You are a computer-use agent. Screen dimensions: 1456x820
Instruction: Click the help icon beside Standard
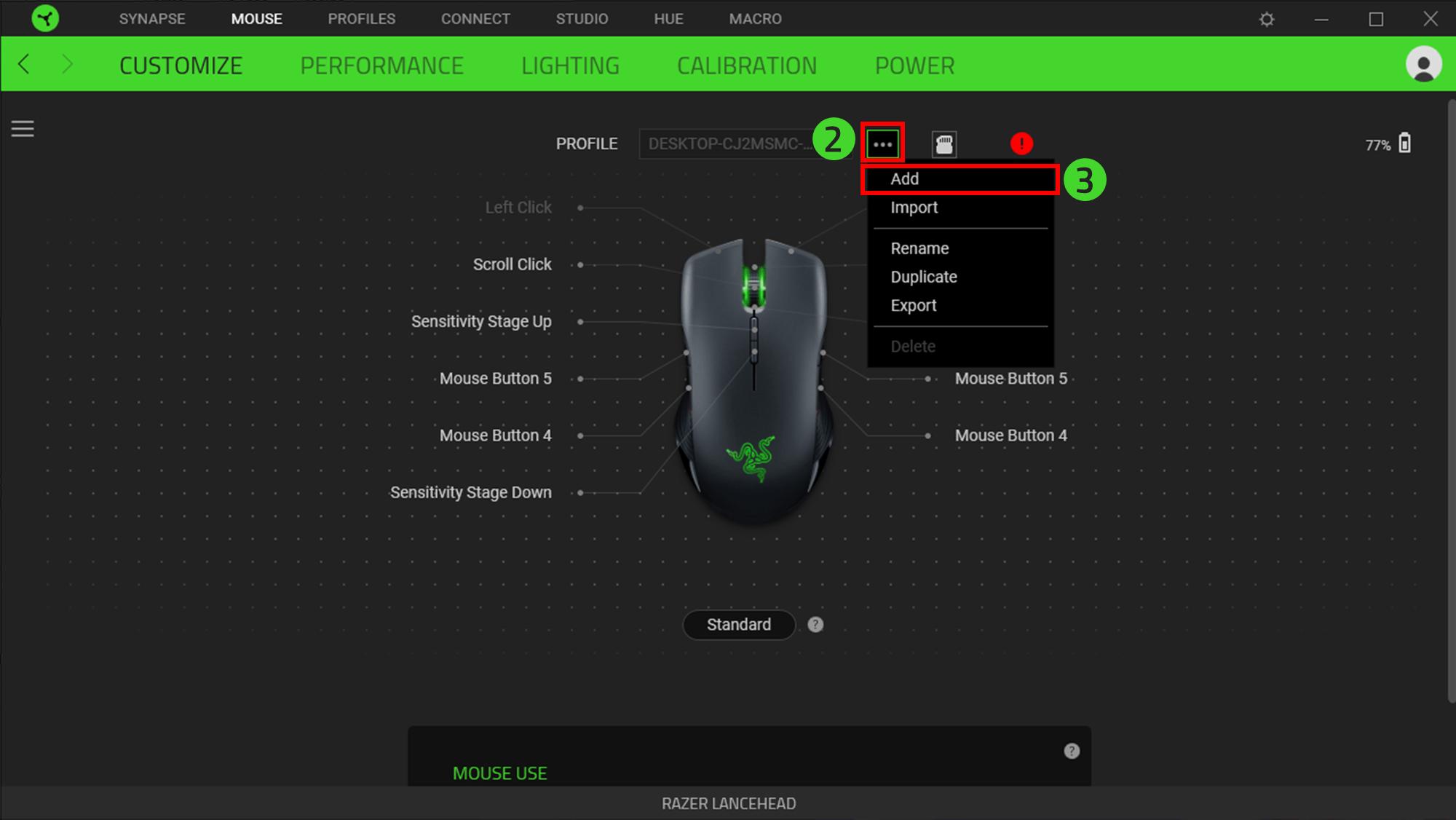[x=815, y=625]
